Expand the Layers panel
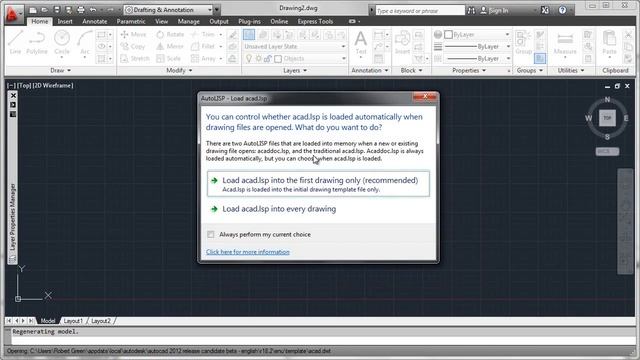Screen dimensions: 640x360 point(295,71)
